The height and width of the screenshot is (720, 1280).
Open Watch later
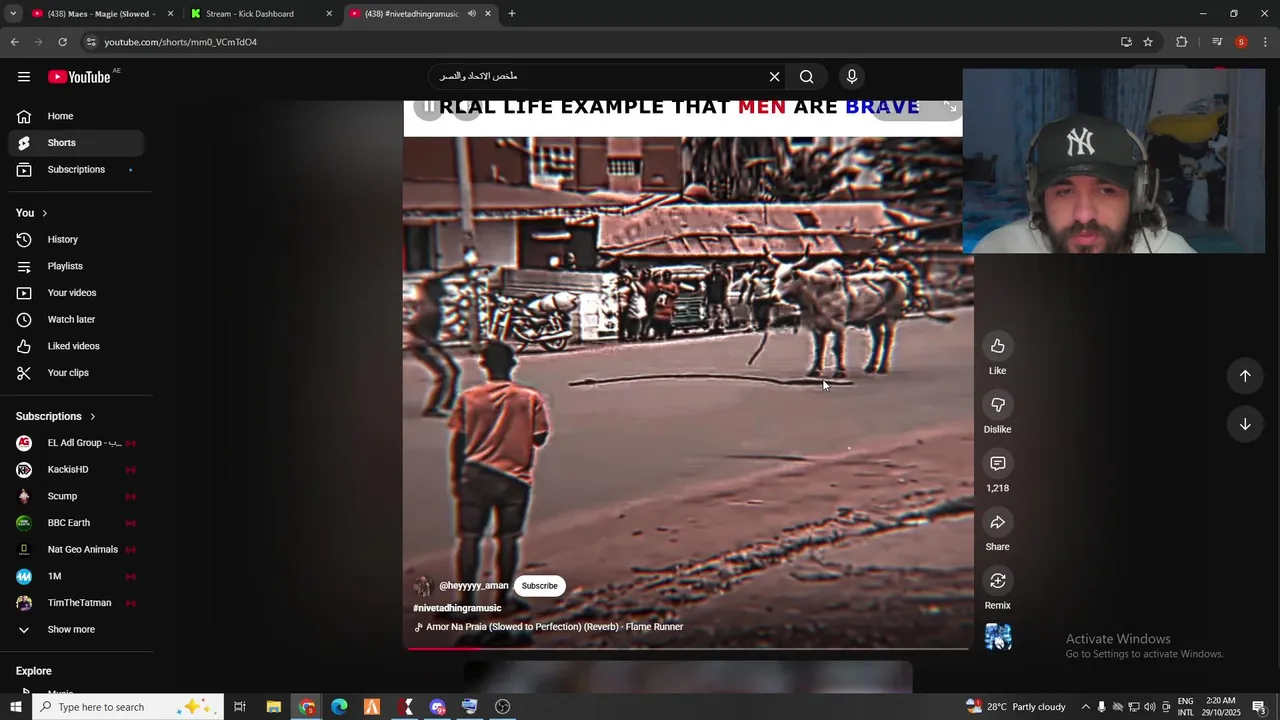[76, 320]
